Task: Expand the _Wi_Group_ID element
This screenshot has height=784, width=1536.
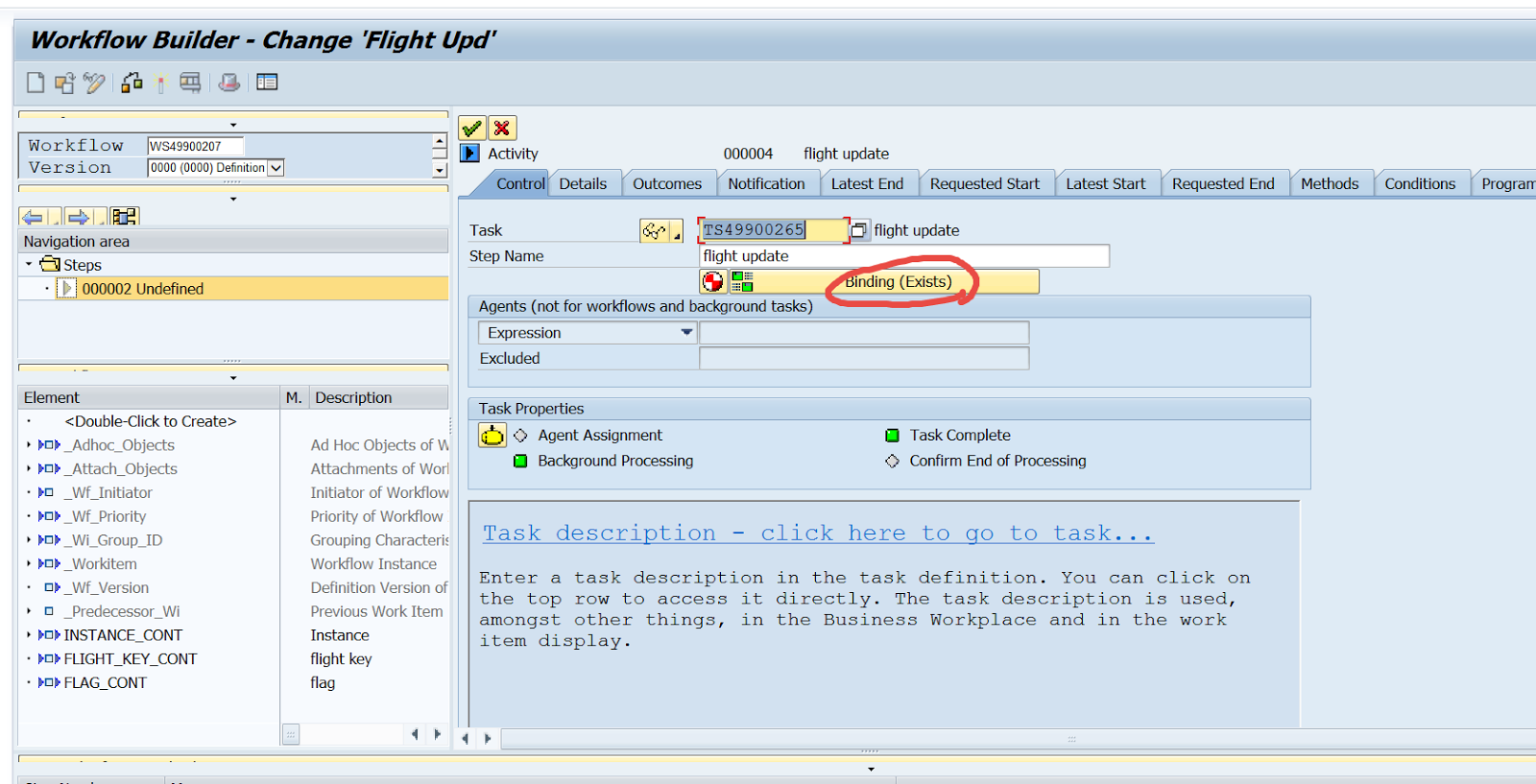Action: click(x=29, y=540)
